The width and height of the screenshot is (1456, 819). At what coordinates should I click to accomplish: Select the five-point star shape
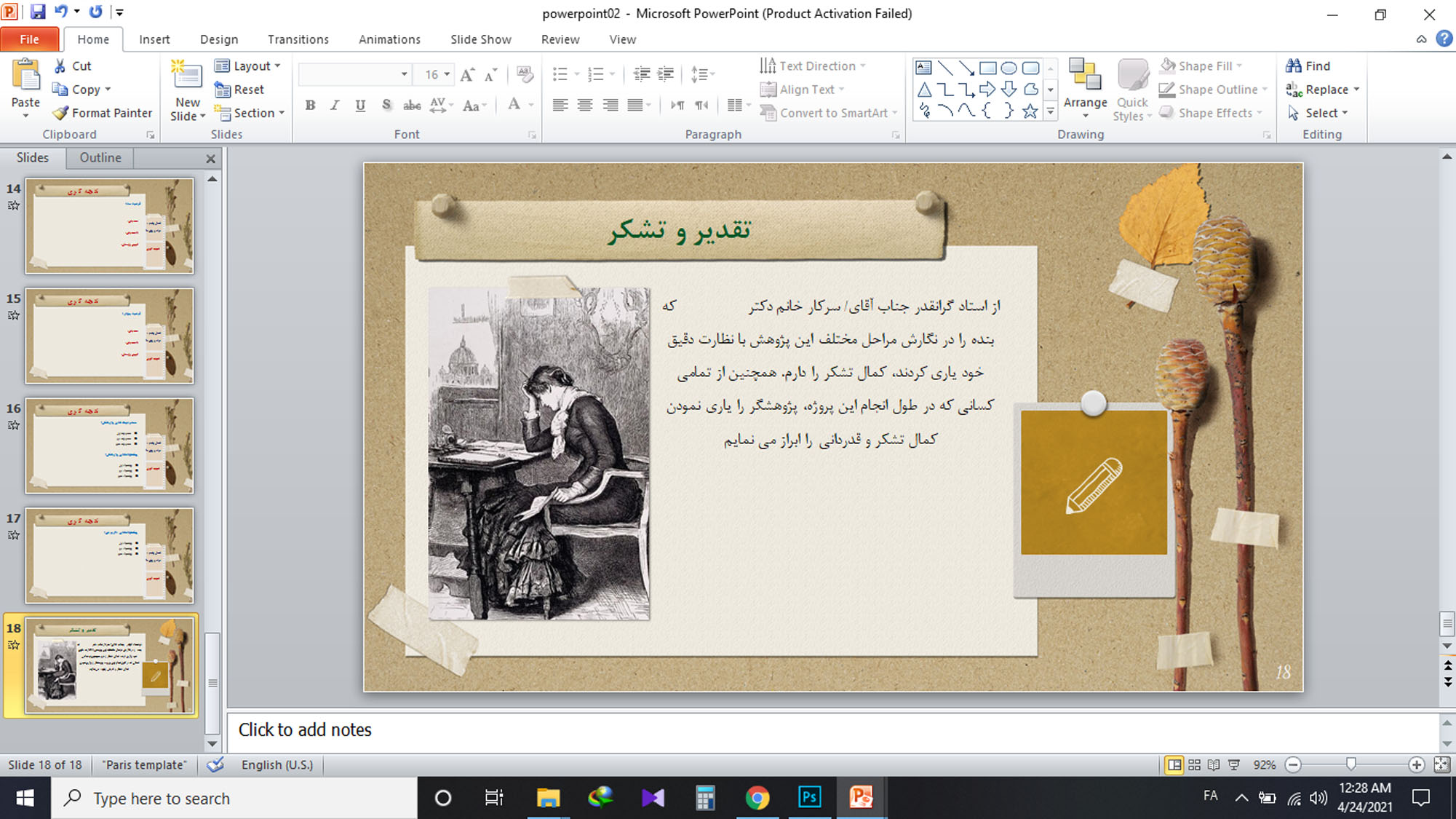coord(1030,111)
